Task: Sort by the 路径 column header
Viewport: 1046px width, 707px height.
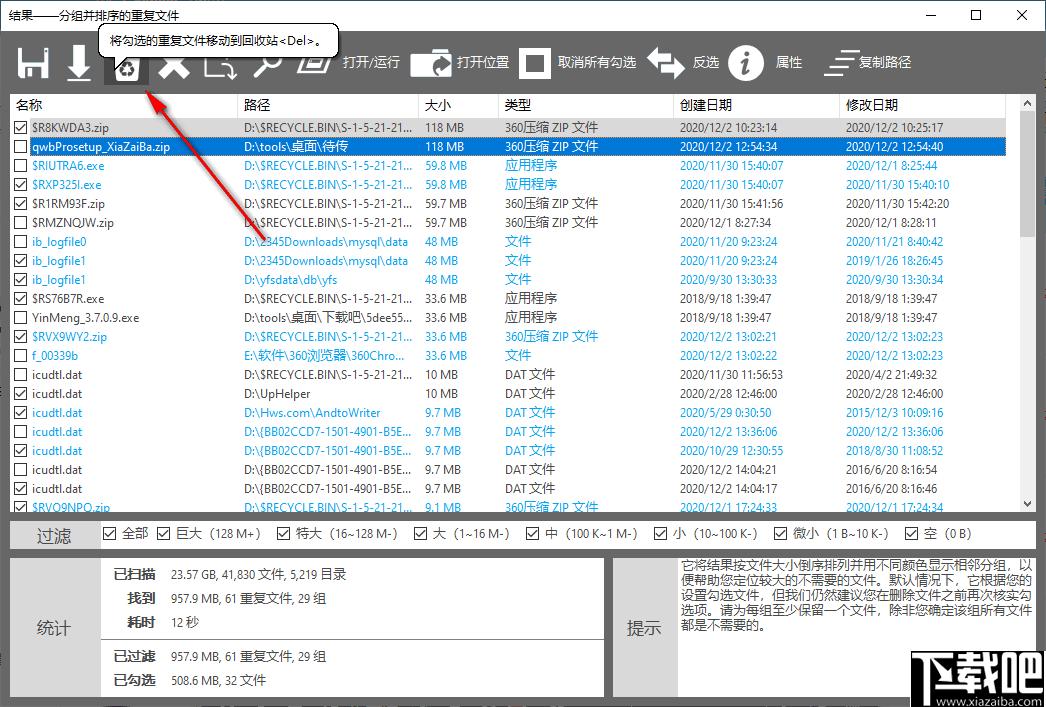Action: [x=328, y=105]
